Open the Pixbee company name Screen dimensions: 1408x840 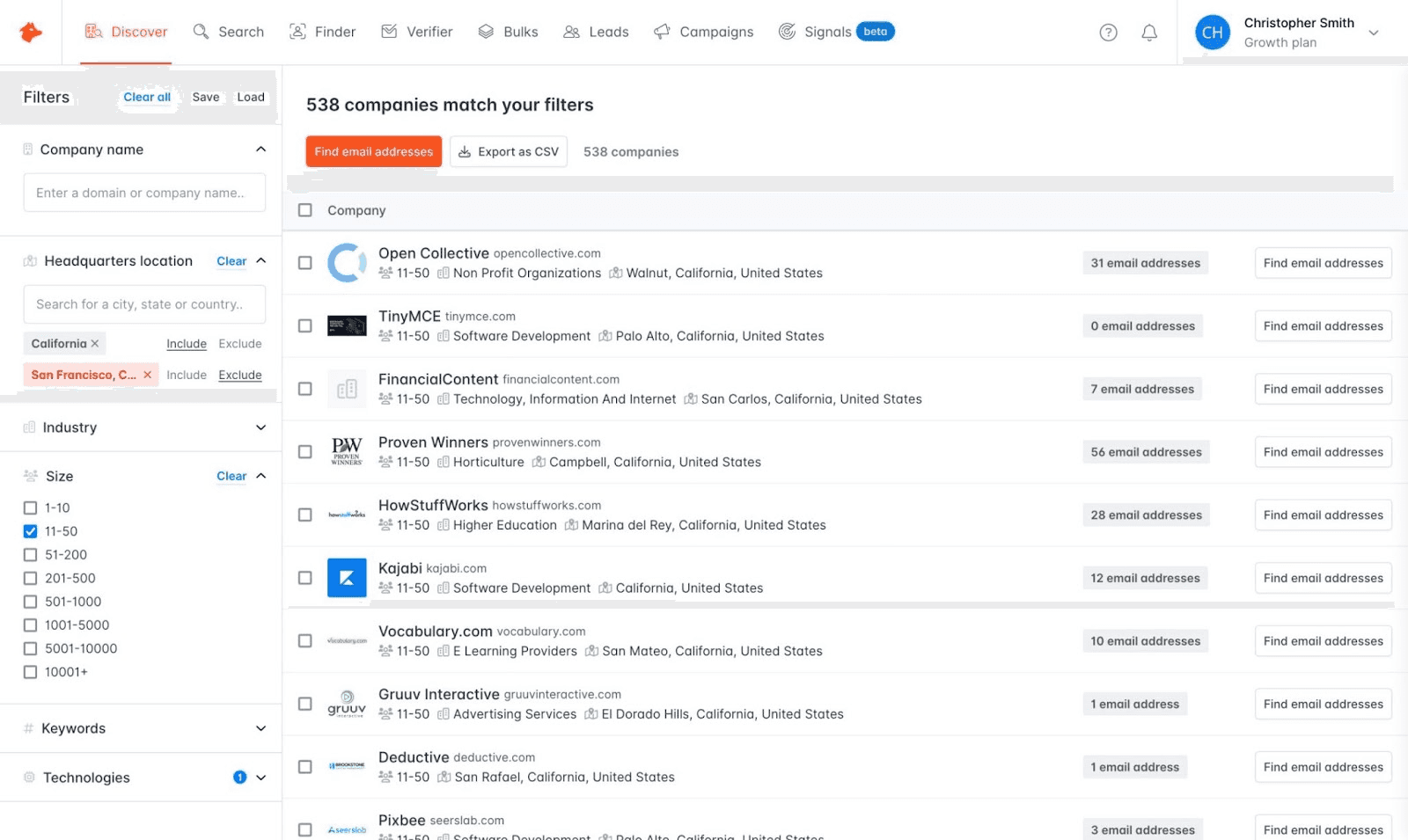(x=401, y=821)
